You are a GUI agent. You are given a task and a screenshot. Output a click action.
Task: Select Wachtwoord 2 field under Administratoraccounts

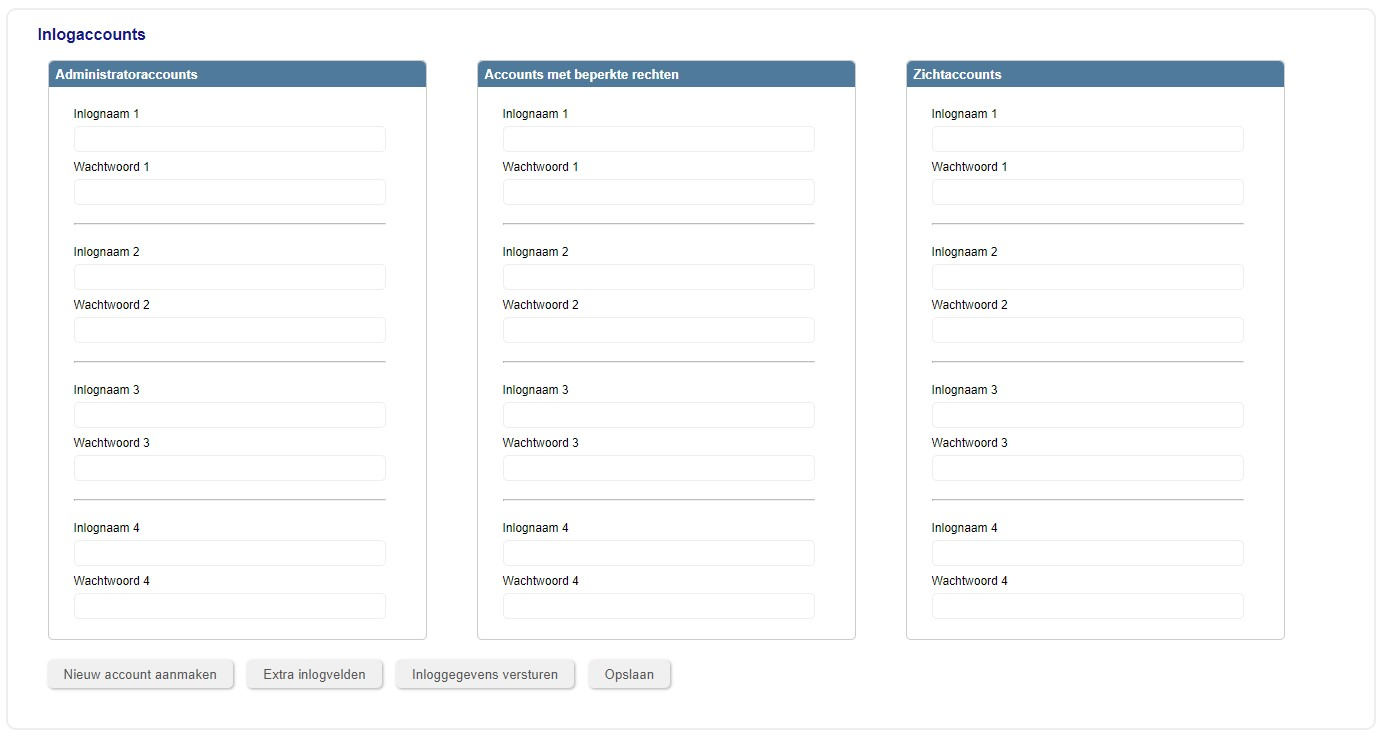point(230,330)
